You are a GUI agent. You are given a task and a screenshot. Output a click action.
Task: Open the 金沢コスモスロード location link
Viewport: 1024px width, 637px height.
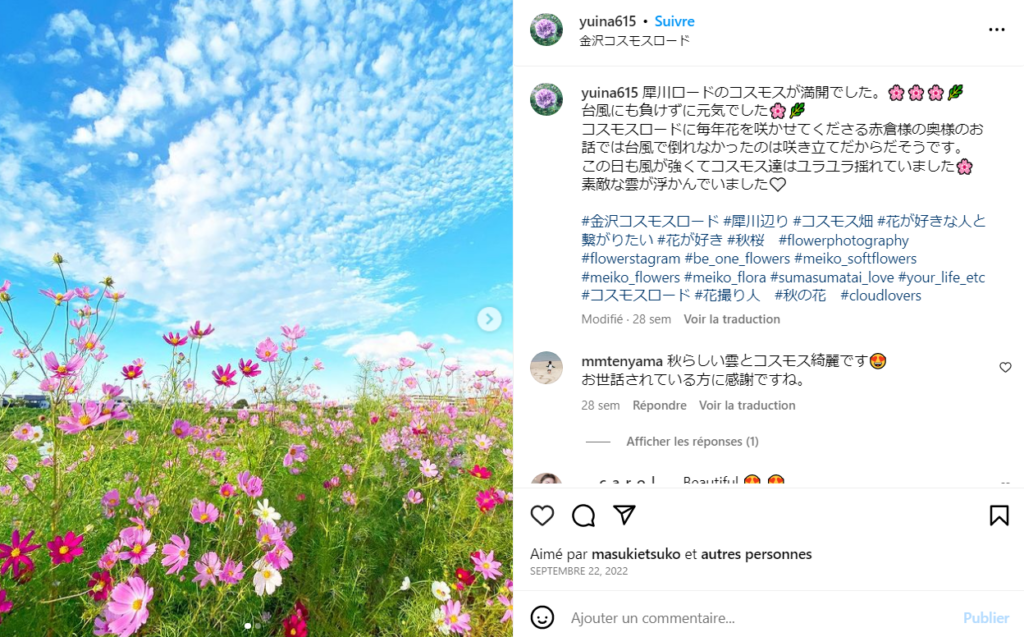click(634, 41)
